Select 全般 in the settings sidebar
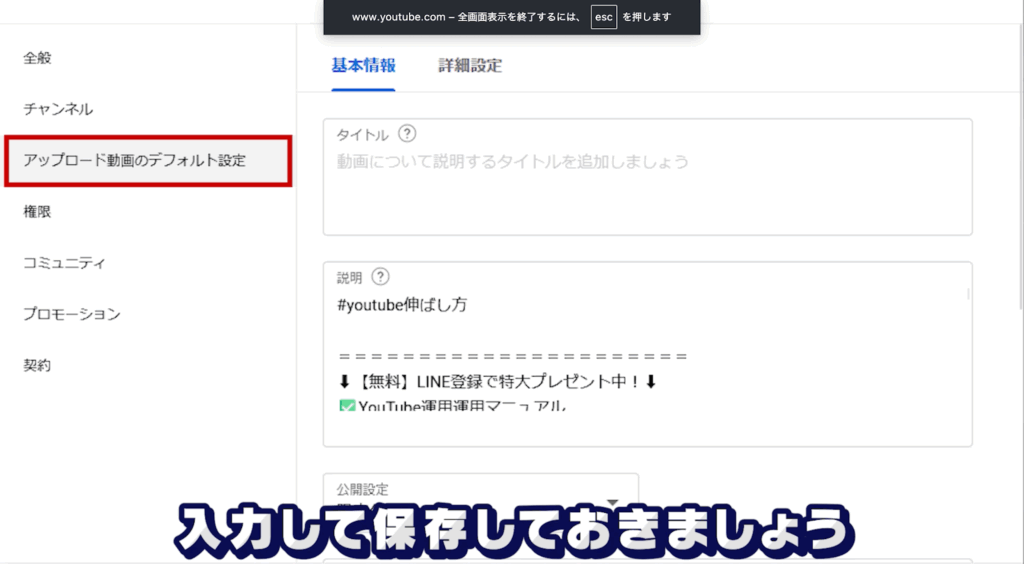Image resolution: width=1024 pixels, height=564 pixels. click(37, 58)
